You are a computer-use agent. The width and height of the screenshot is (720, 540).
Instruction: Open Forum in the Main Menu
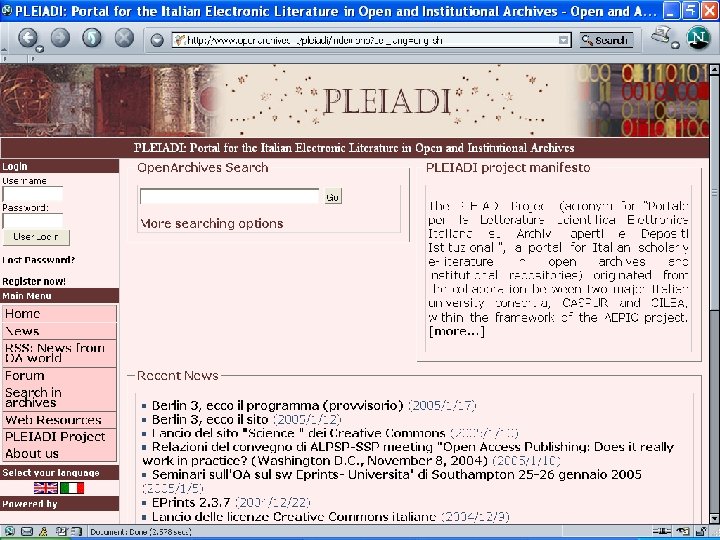click(x=59, y=376)
